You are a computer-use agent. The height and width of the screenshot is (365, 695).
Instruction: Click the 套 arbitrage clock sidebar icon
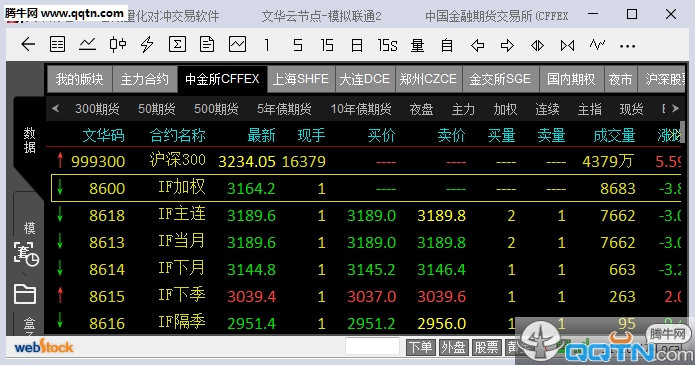pyautogui.click(x=26, y=254)
